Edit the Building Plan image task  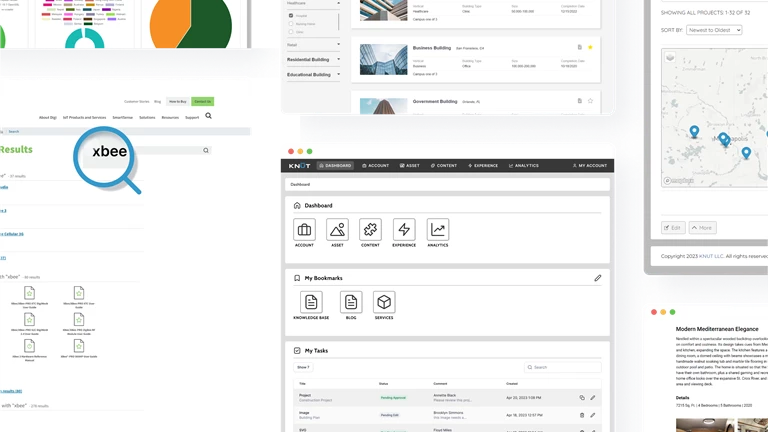tap(593, 415)
